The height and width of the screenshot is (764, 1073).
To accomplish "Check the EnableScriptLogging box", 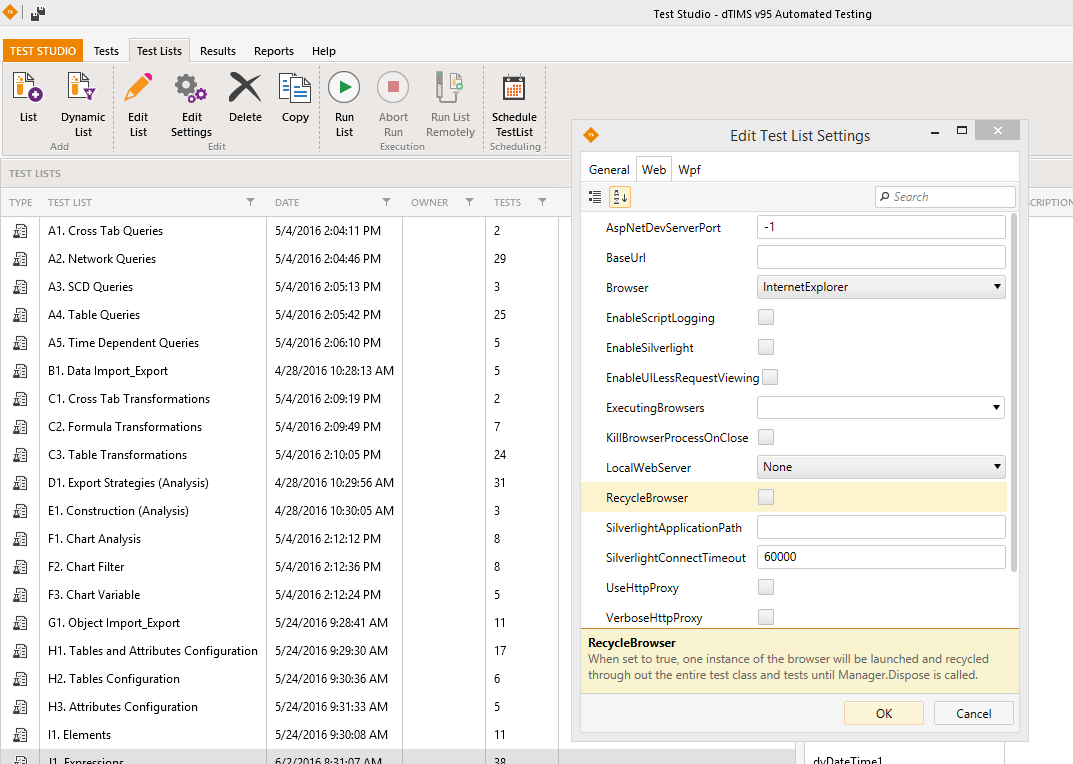I will [766, 318].
